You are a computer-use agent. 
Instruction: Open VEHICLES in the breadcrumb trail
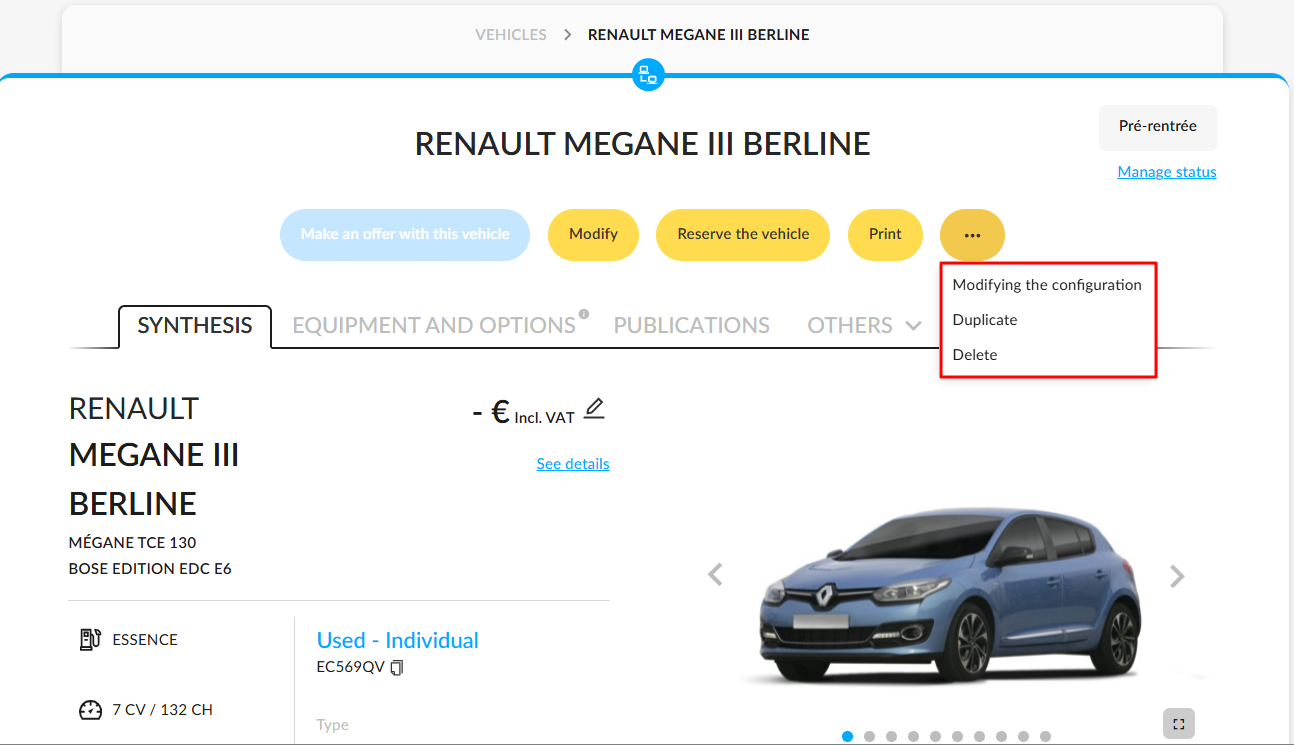coord(511,34)
